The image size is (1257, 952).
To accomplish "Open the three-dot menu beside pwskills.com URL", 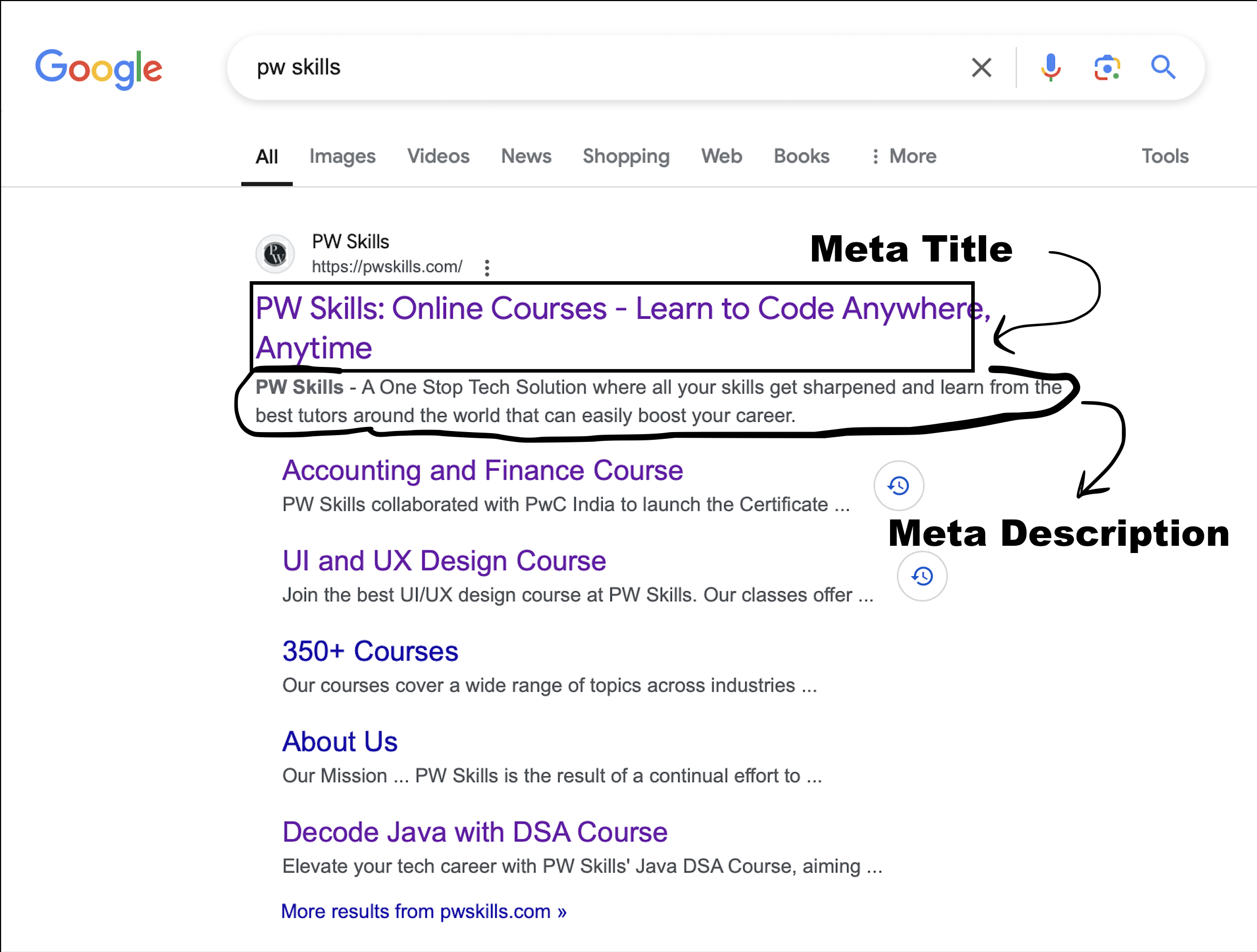I will (x=487, y=268).
